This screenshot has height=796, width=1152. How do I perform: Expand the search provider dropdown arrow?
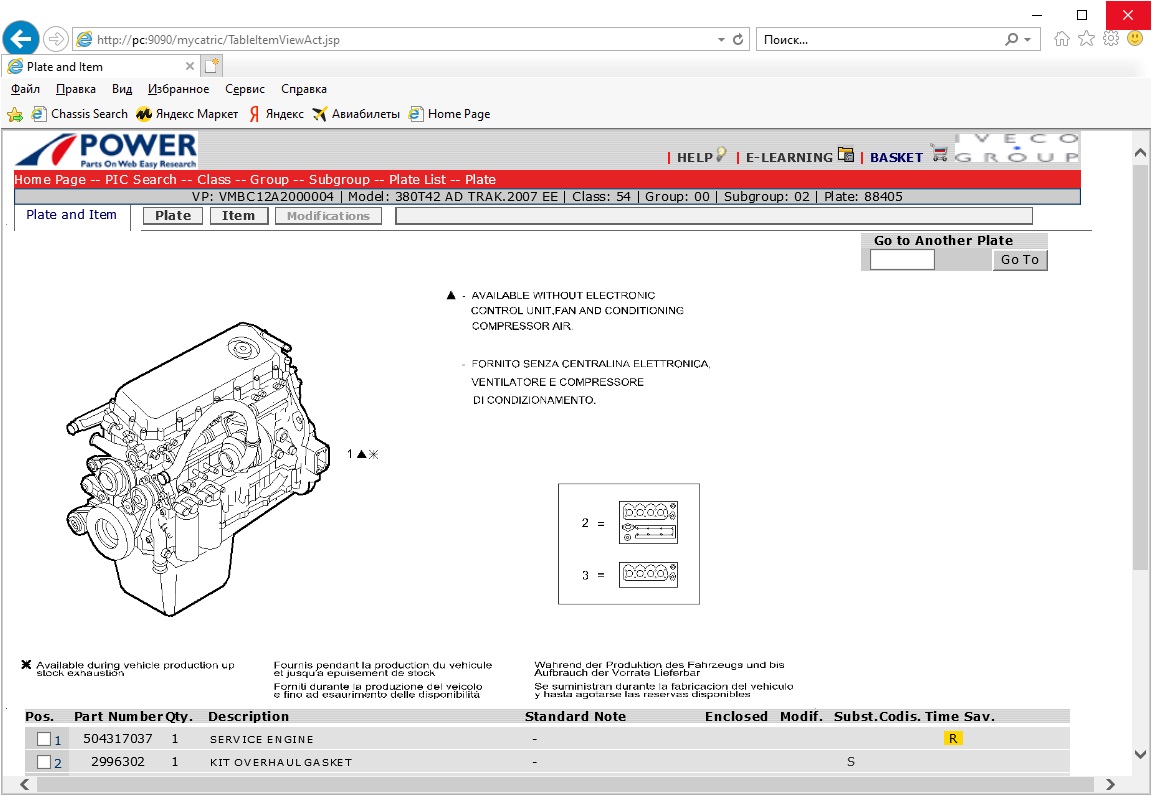tap(1028, 40)
